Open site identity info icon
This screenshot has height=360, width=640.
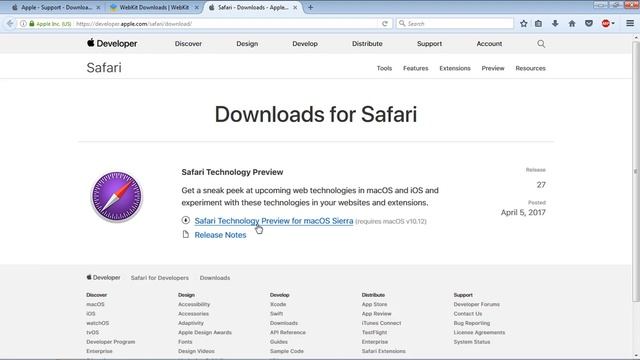(x=23, y=24)
